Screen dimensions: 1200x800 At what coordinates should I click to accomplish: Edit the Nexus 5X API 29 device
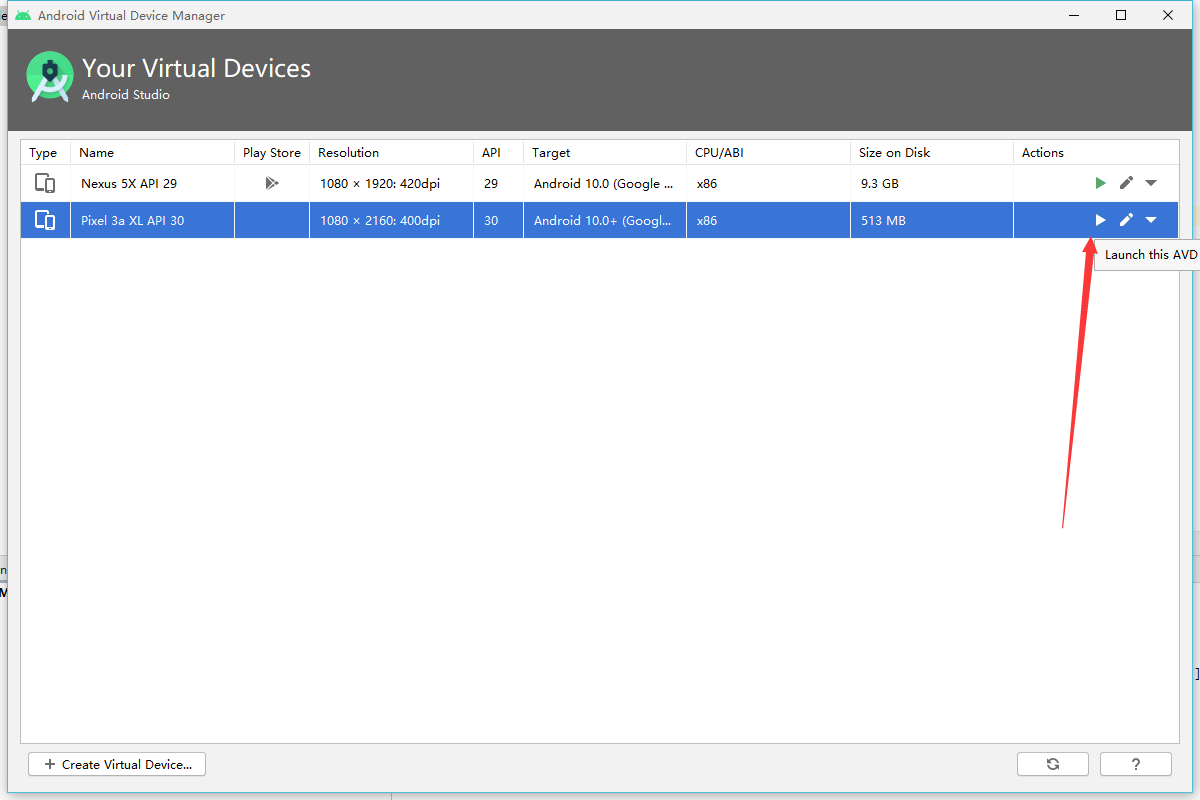[1126, 183]
